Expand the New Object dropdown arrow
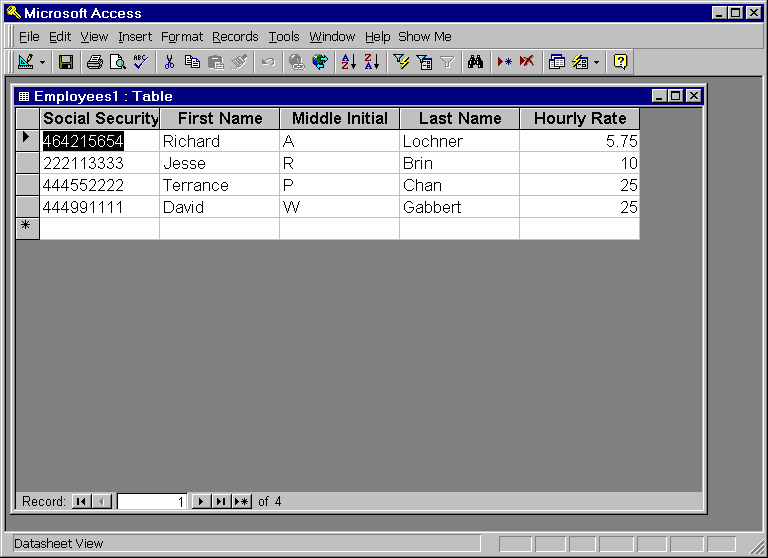Screen dimensions: 768x558 coord(597,62)
